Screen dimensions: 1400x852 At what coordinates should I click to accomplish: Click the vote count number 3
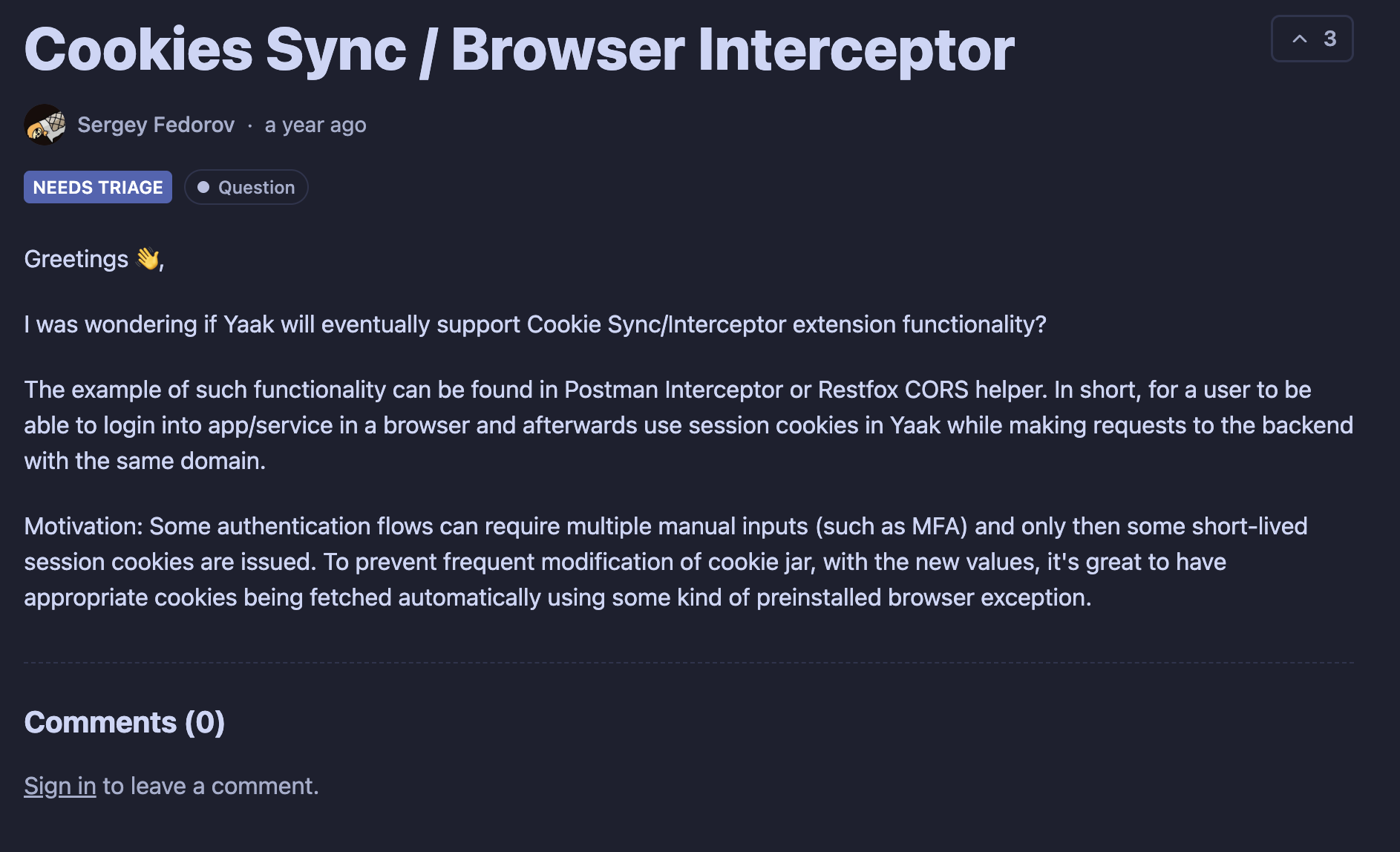tap(1329, 39)
